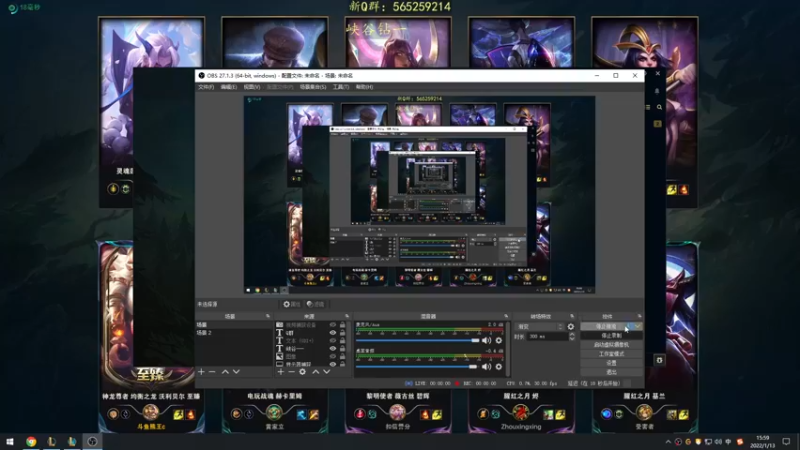Open the 帮助(H) menu
The height and width of the screenshot is (450, 800).
364,87
